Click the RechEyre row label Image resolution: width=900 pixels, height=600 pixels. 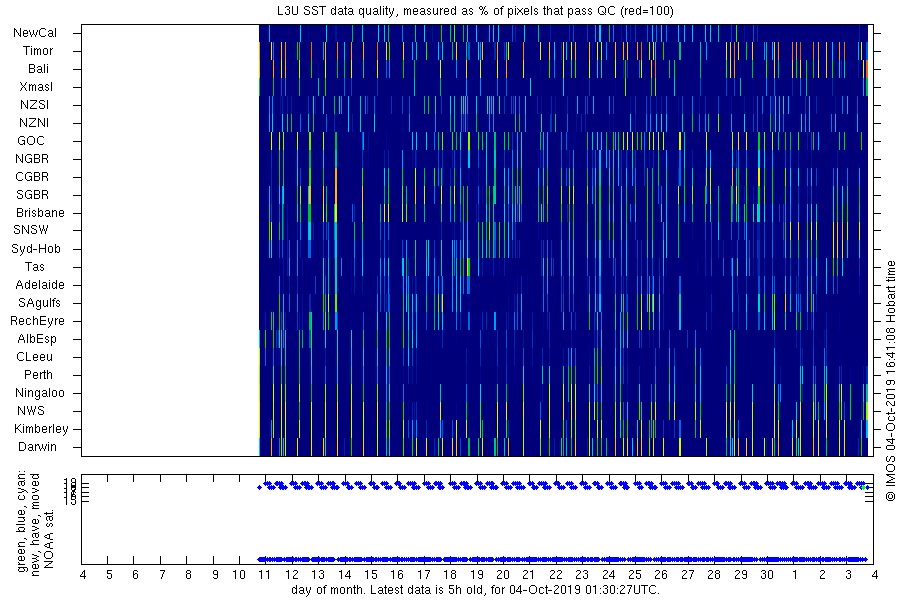click(37, 321)
